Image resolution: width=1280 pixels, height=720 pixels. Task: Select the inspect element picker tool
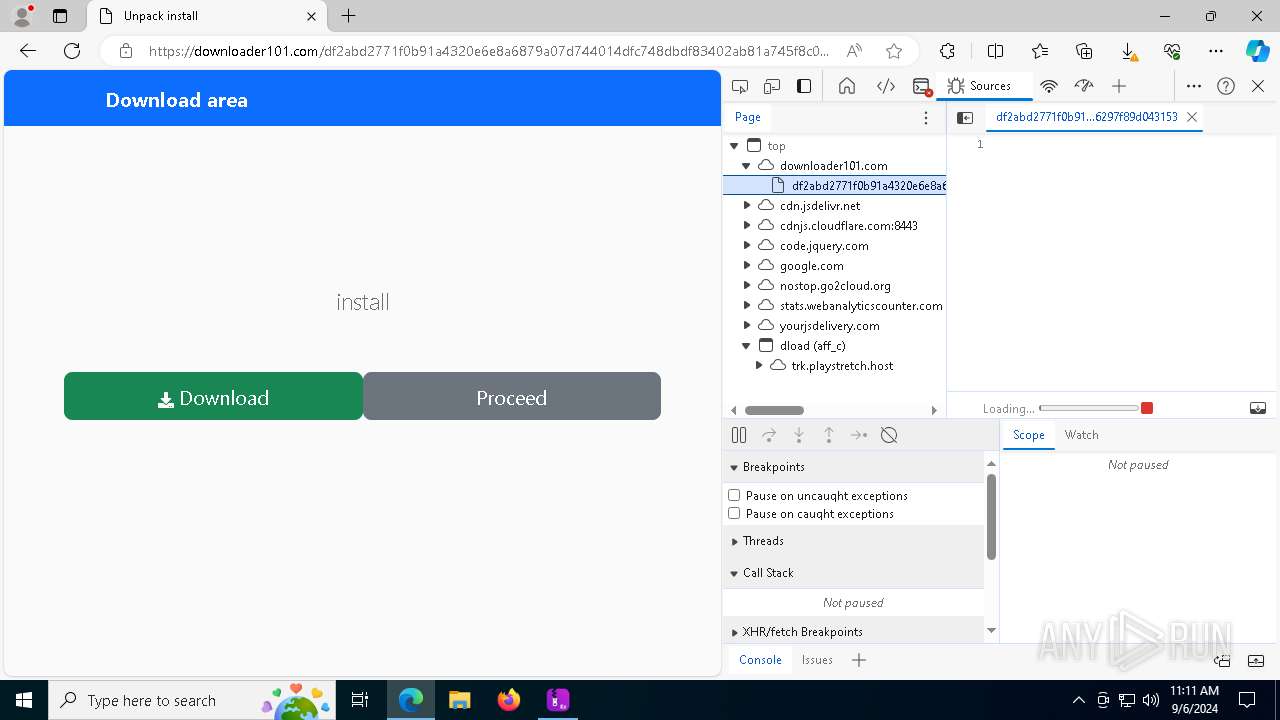tap(740, 86)
